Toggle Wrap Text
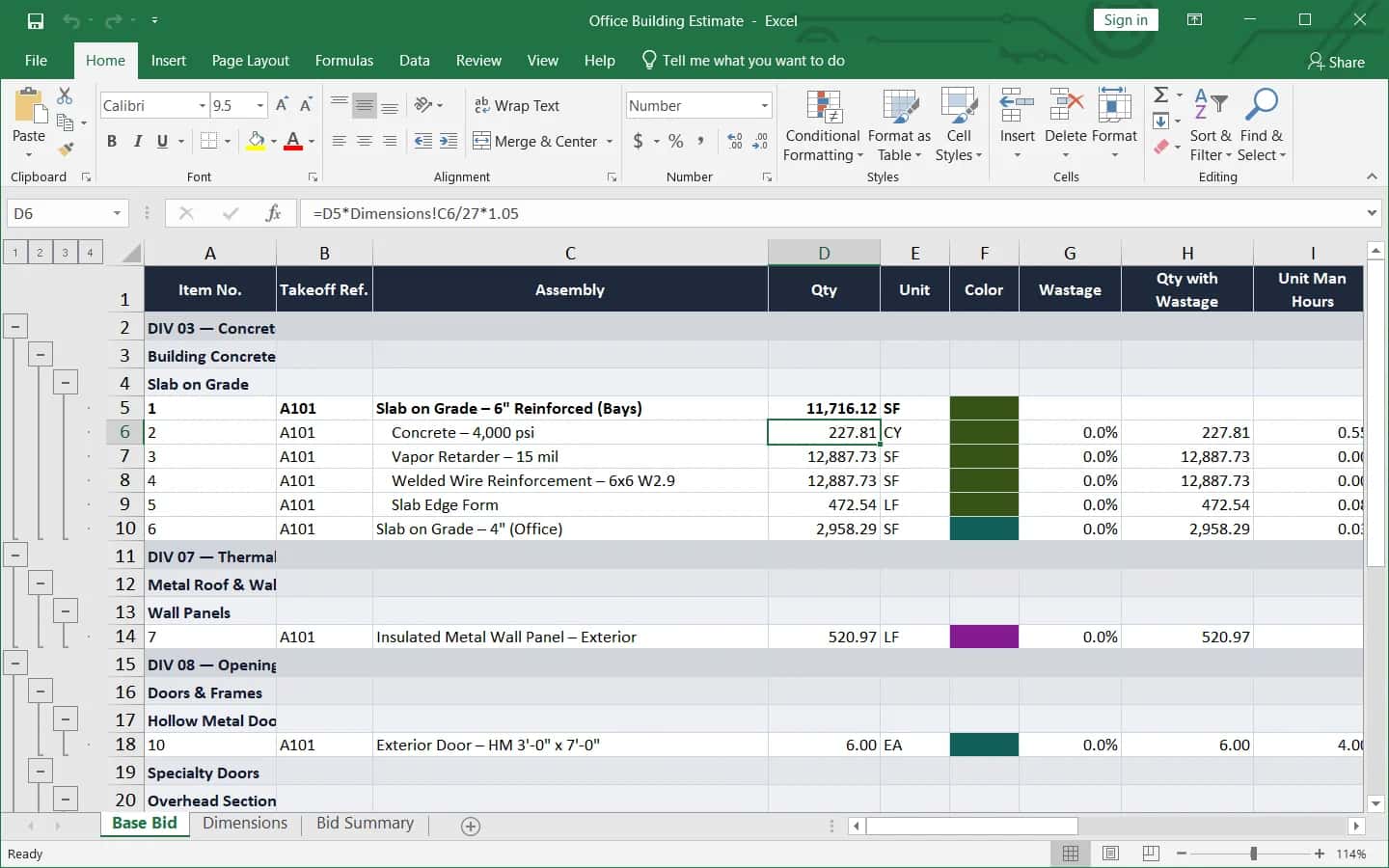Viewport: 1389px width, 868px height. point(517,105)
